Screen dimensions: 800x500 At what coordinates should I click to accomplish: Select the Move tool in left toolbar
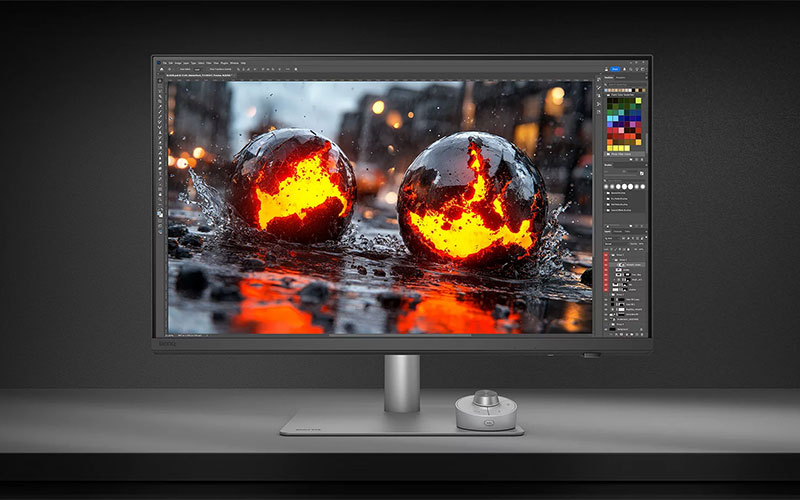tap(160, 81)
